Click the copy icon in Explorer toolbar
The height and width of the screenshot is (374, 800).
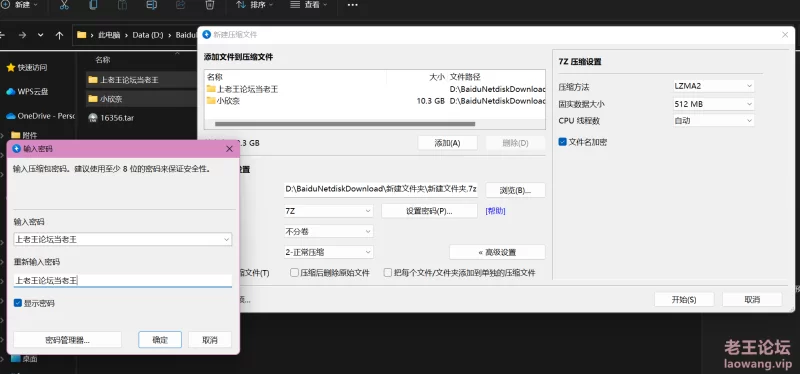(x=93, y=5)
